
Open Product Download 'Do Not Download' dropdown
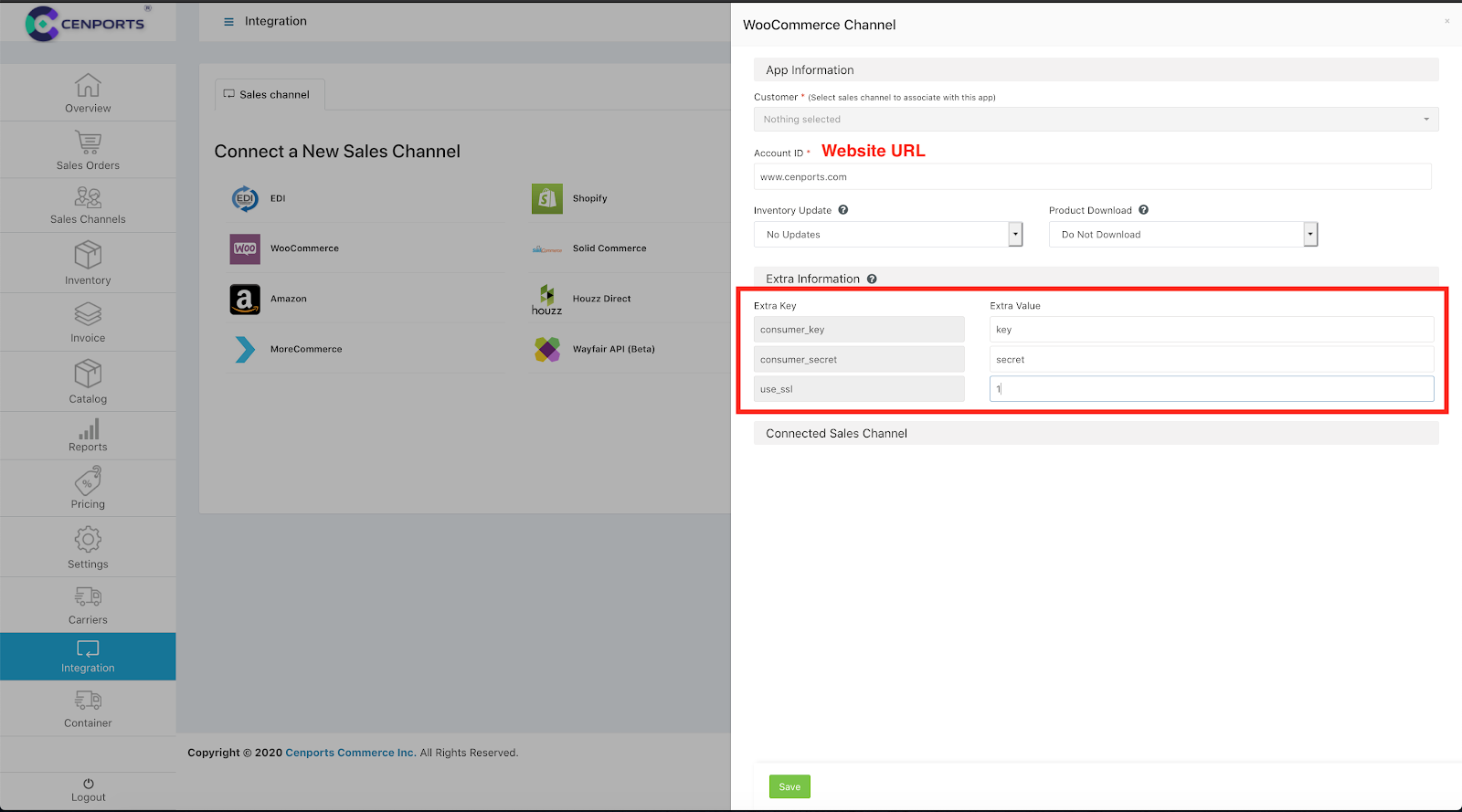point(1183,235)
